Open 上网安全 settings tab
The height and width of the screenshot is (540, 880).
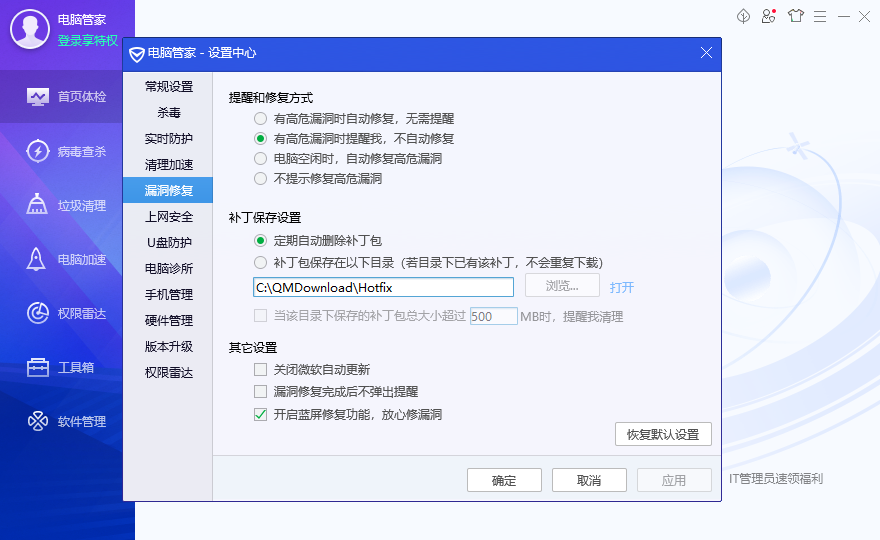coord(168,216)
